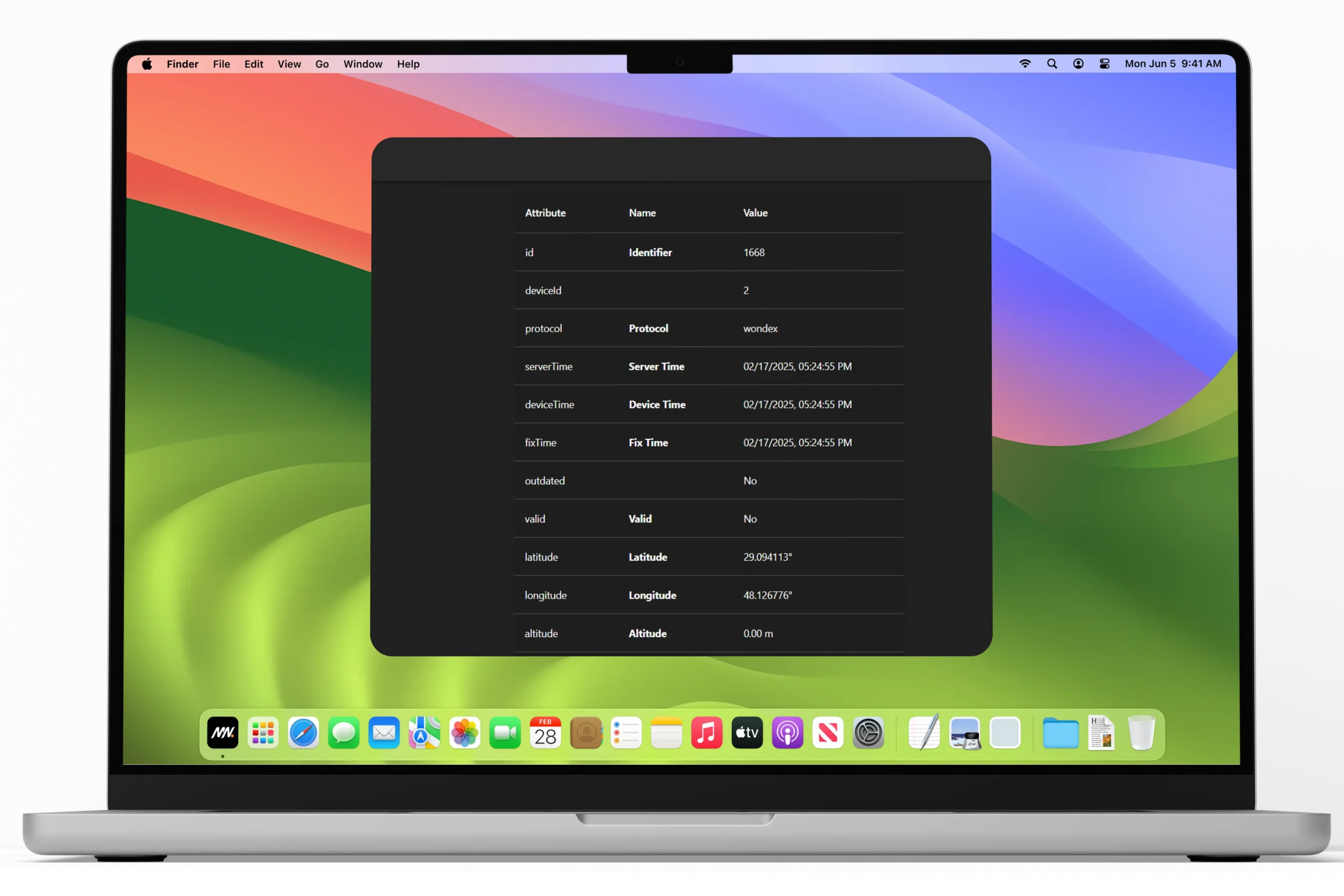Click the longitude value 48.126776°
The width and height of the screenshot is (1344, 896).
pyautogui.click(x=768, y=595)
